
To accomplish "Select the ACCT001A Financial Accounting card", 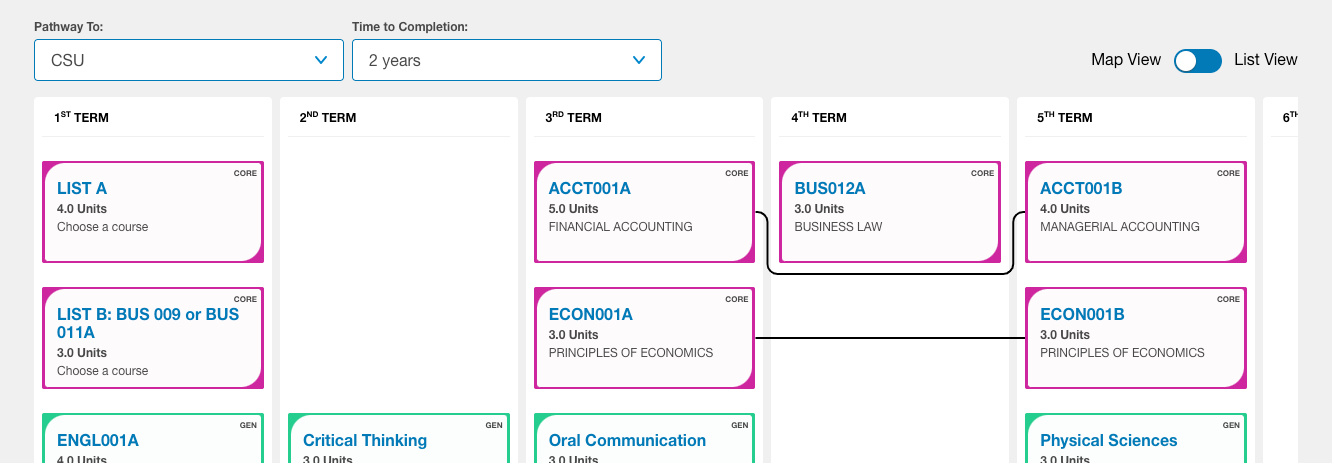I will click(x=644, y=212).
